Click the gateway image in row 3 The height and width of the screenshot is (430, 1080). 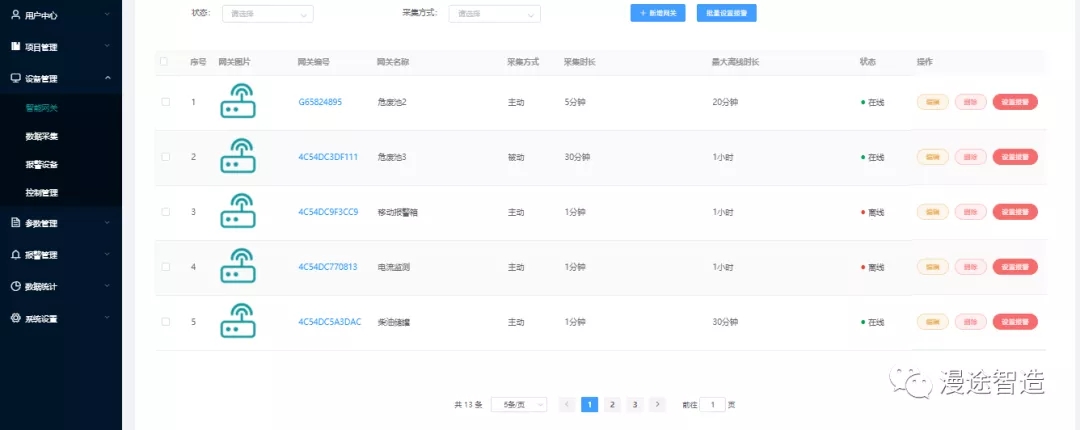237,212
